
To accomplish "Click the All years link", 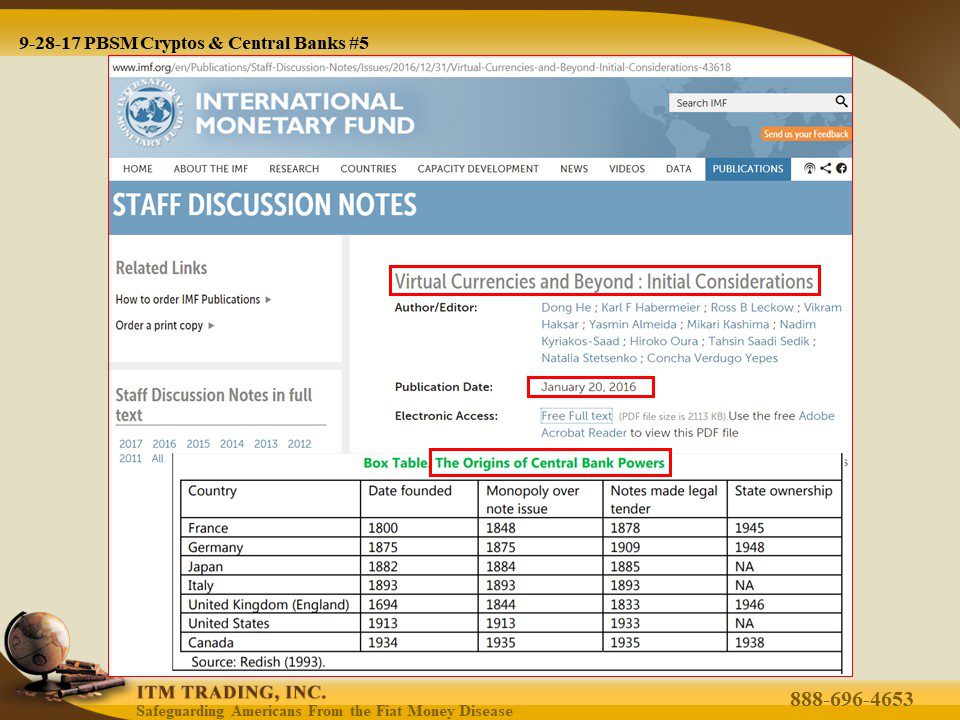I will (157, 459).
